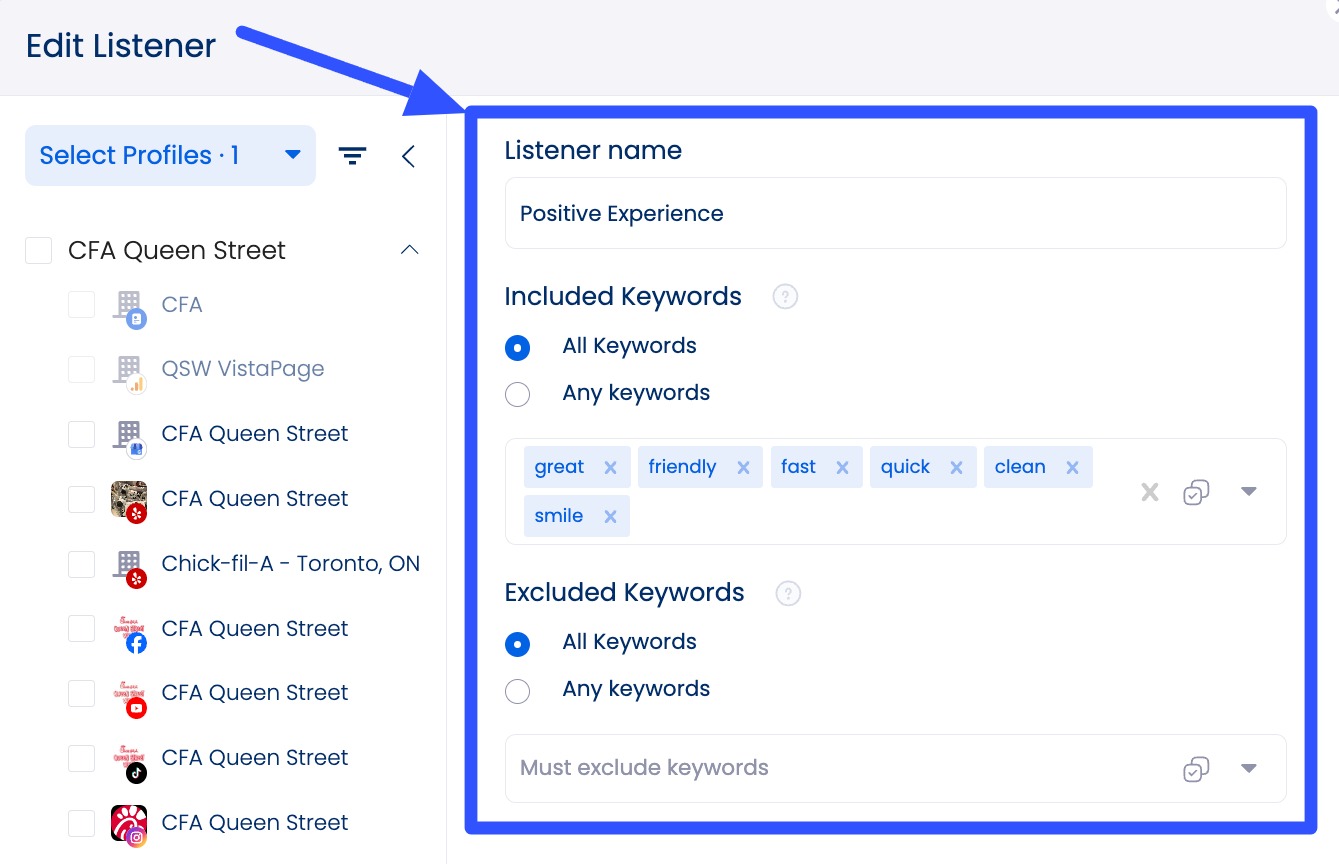Collapse the CFA Queen Street group
The height and width of the screenshot is (864, 1339).
pos(409,250)
